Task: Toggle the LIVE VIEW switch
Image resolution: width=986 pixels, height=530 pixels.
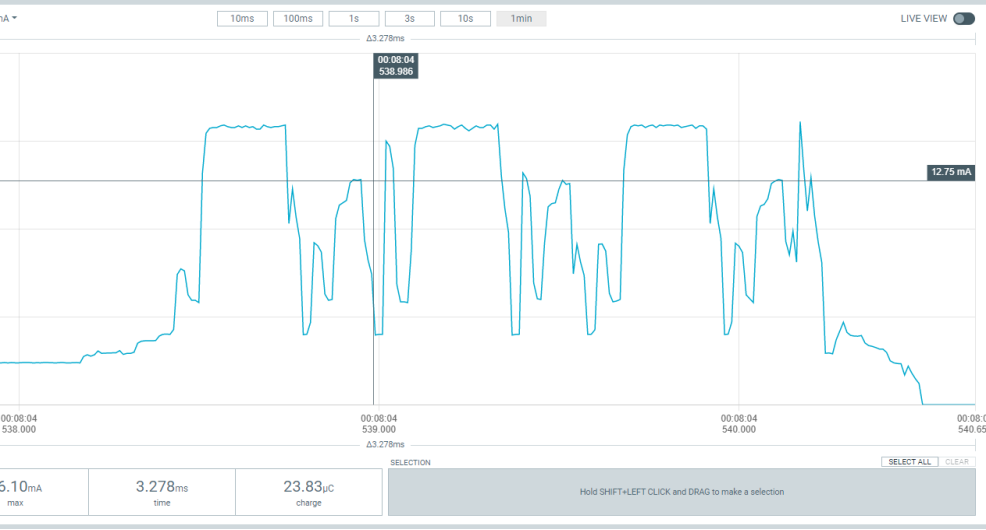Action: (963, 19)
